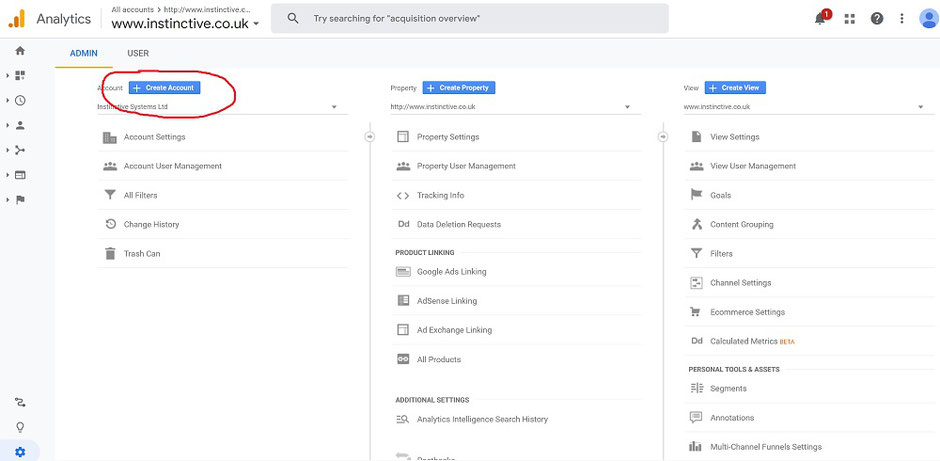Screen dimensions: 940x461
Task: Expand the Conversions sidebar section arrow
Action: (8, 200)
